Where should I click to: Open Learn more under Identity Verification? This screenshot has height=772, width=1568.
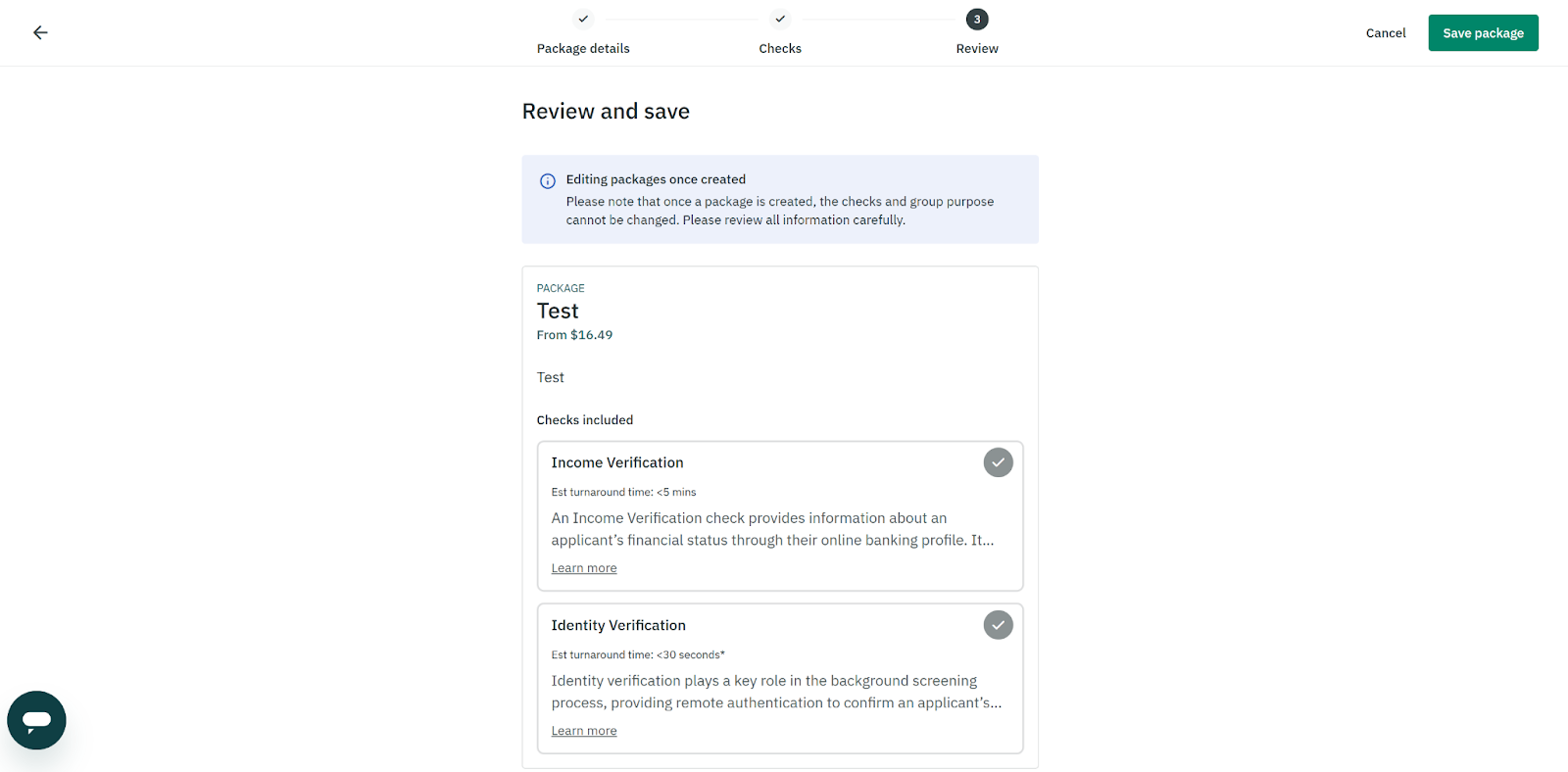click(584, 731)
